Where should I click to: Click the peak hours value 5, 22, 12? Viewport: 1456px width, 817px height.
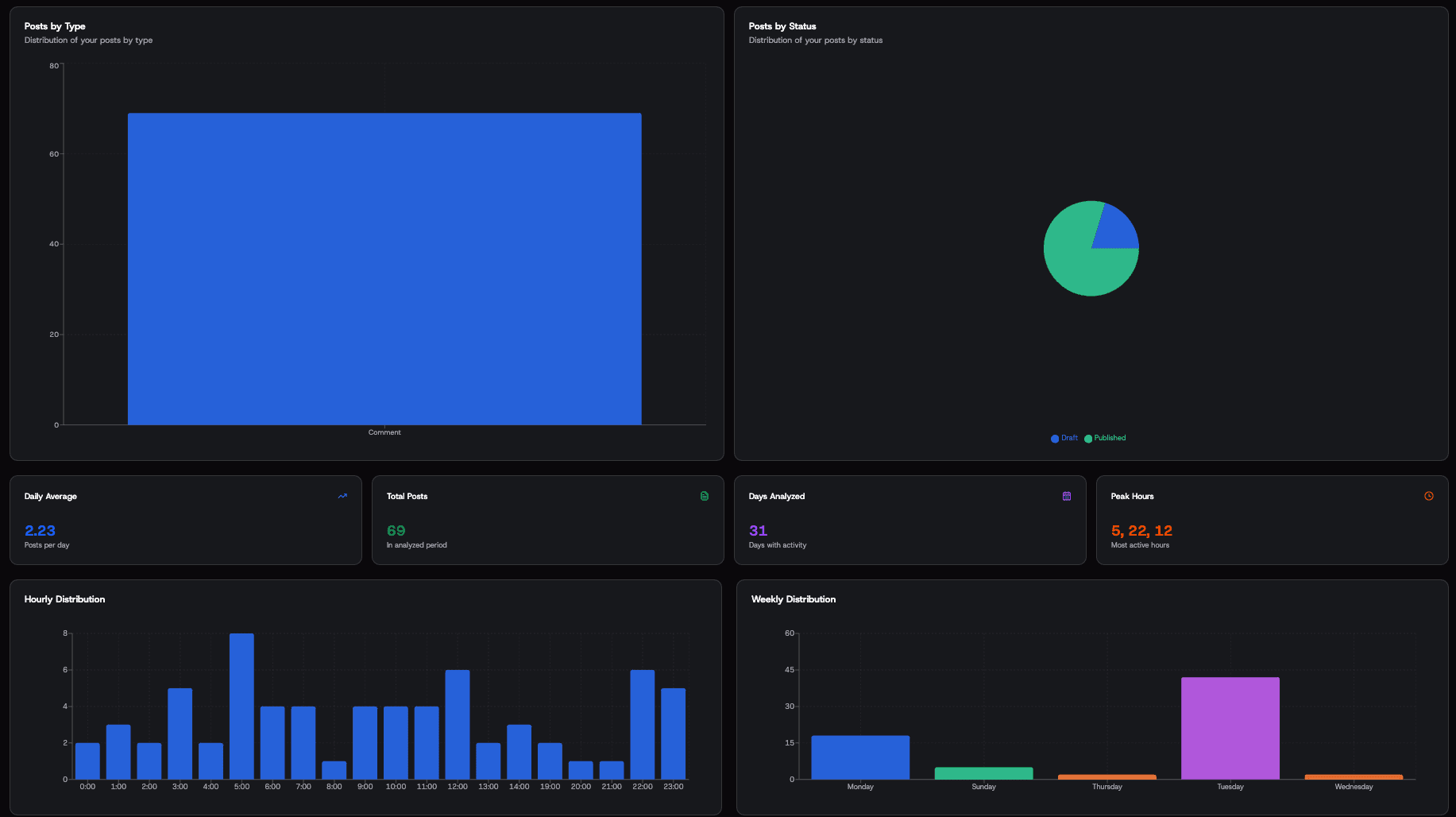[x=1141, y=531]
